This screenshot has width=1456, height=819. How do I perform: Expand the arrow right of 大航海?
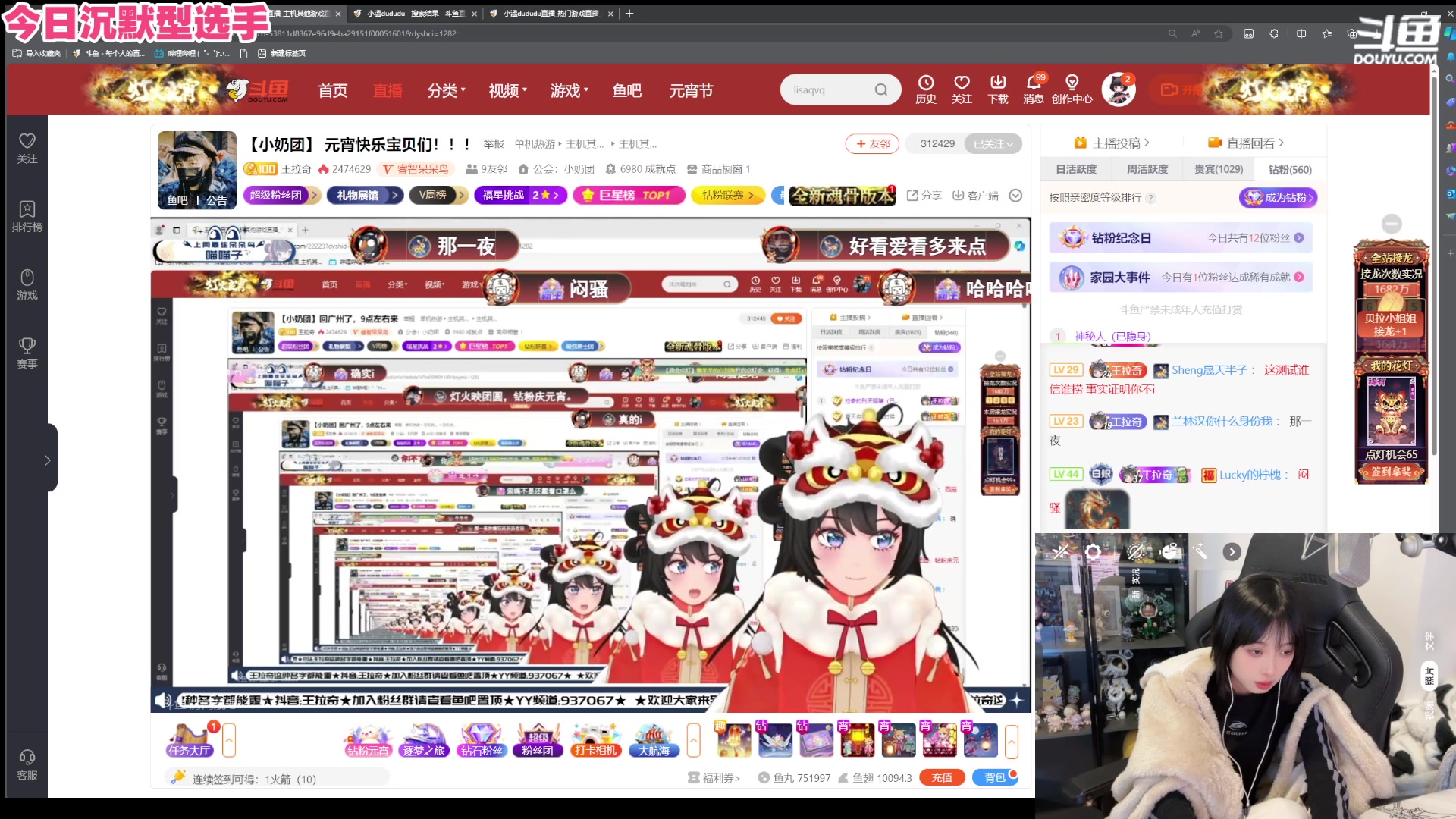(693, 740)
